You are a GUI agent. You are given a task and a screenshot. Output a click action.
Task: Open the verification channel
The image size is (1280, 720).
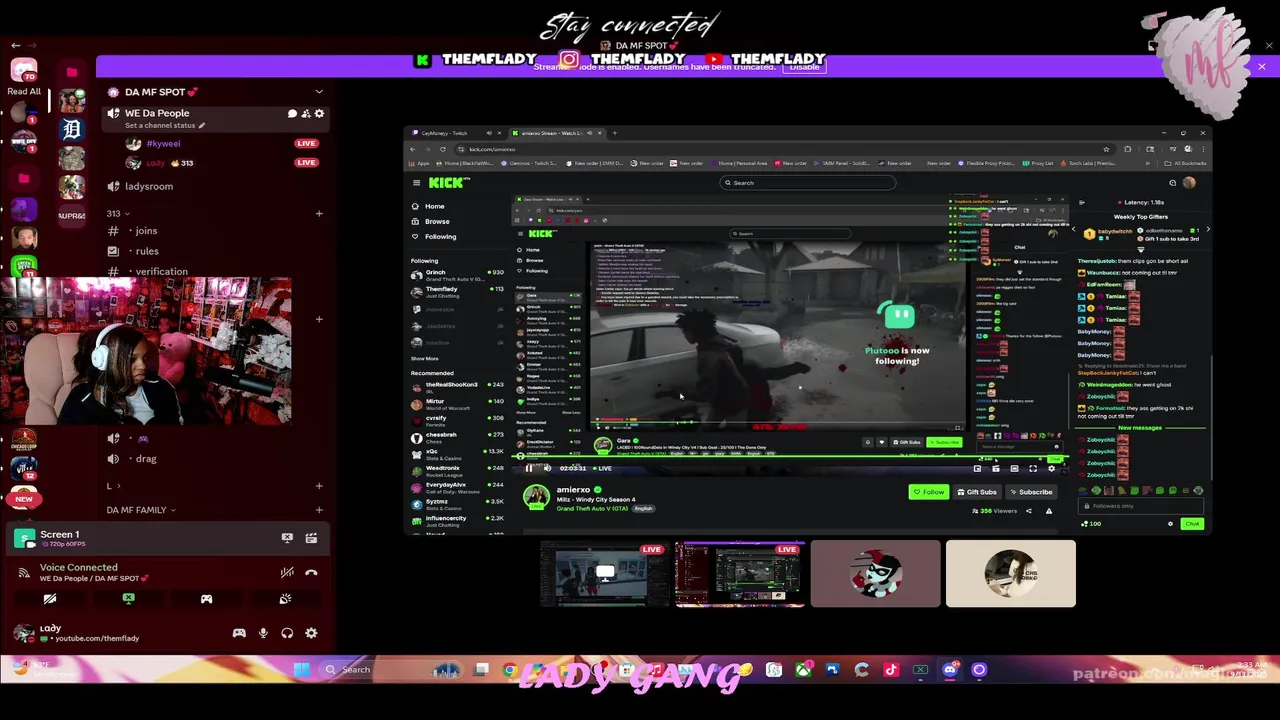pyautogui.click(x=161, y=271)
